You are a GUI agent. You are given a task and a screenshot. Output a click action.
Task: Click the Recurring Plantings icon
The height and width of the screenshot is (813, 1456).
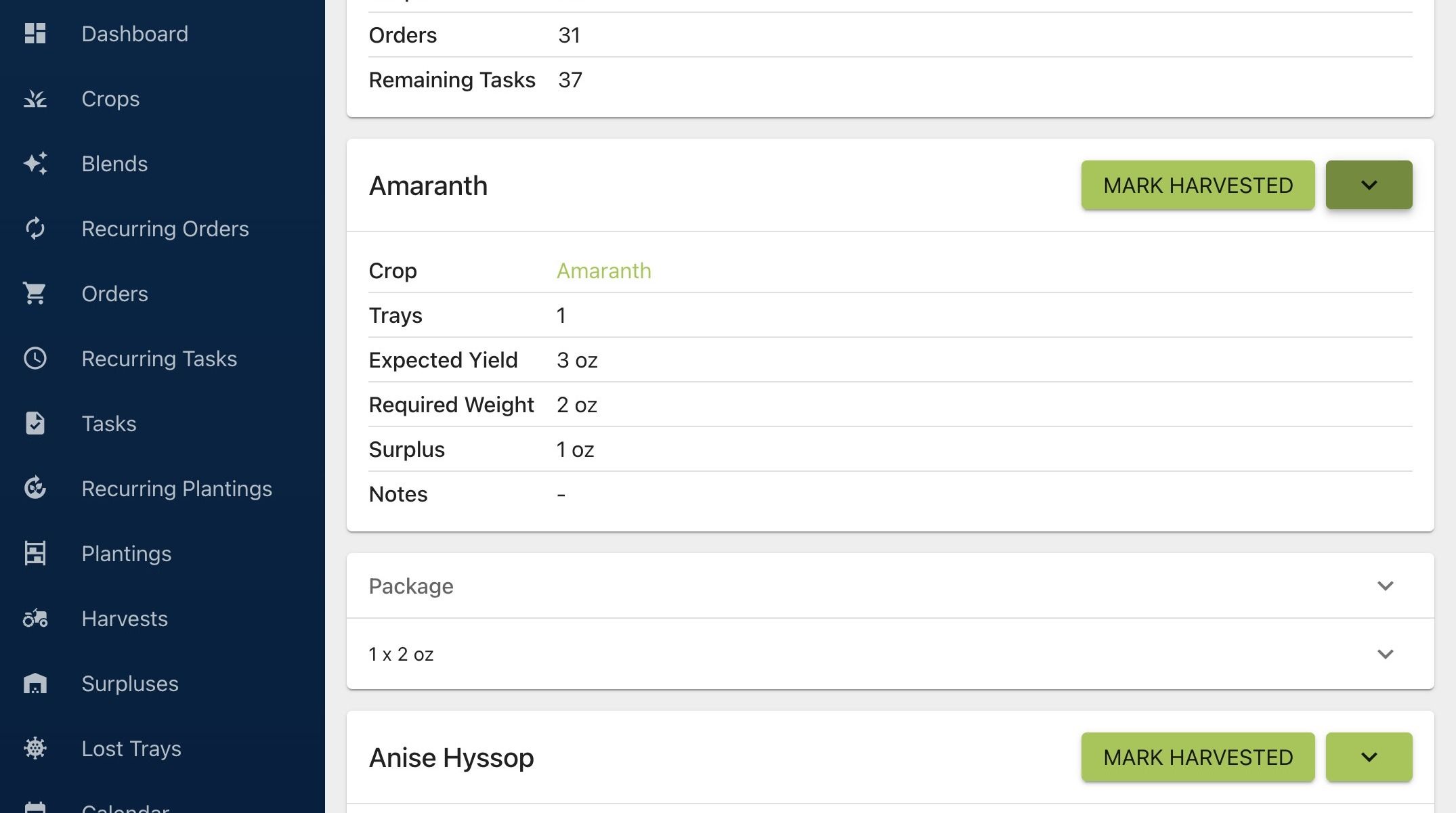[35, 489]
